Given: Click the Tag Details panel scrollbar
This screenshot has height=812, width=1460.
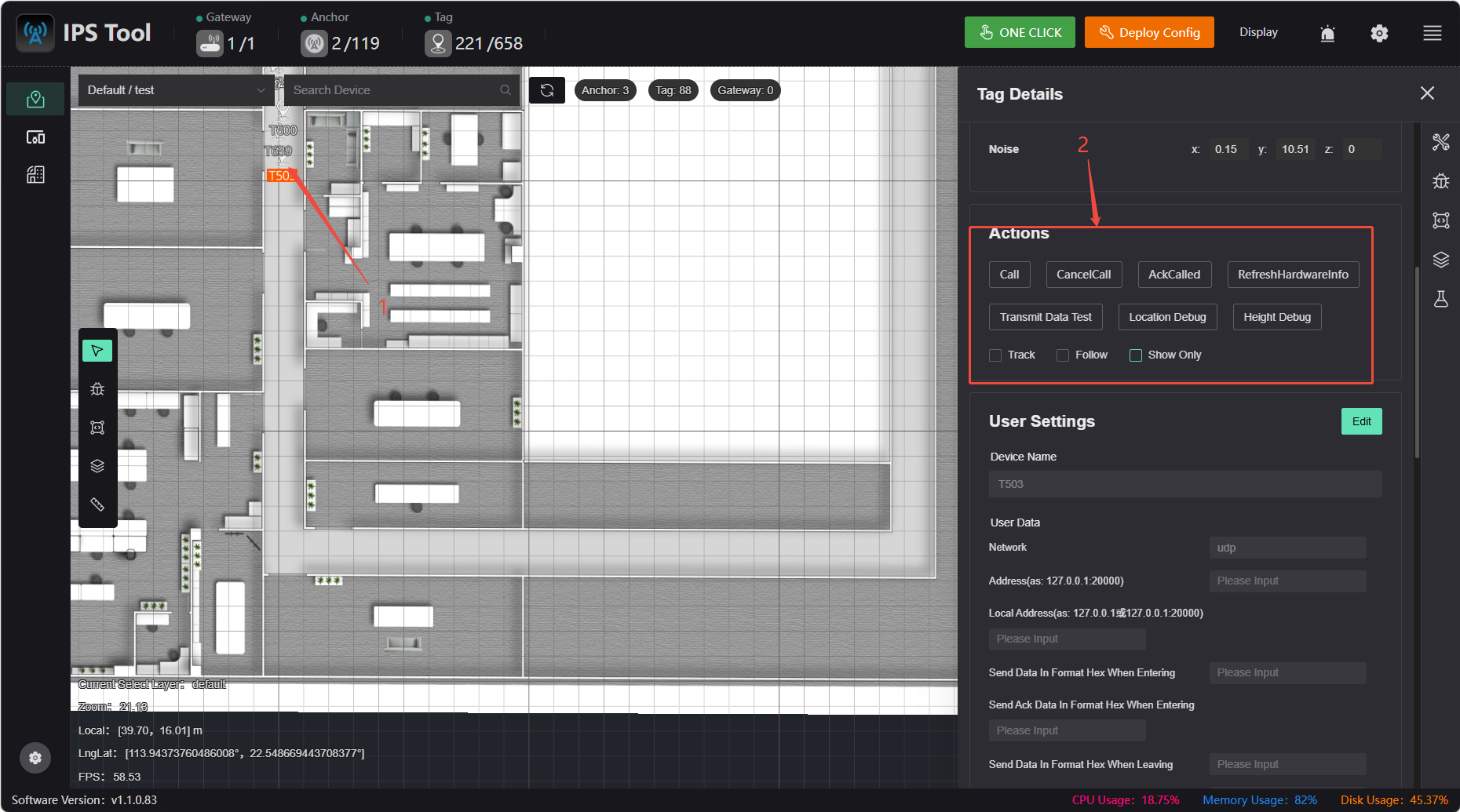Looking at the screenshot, I should [x=1417, y=362].
